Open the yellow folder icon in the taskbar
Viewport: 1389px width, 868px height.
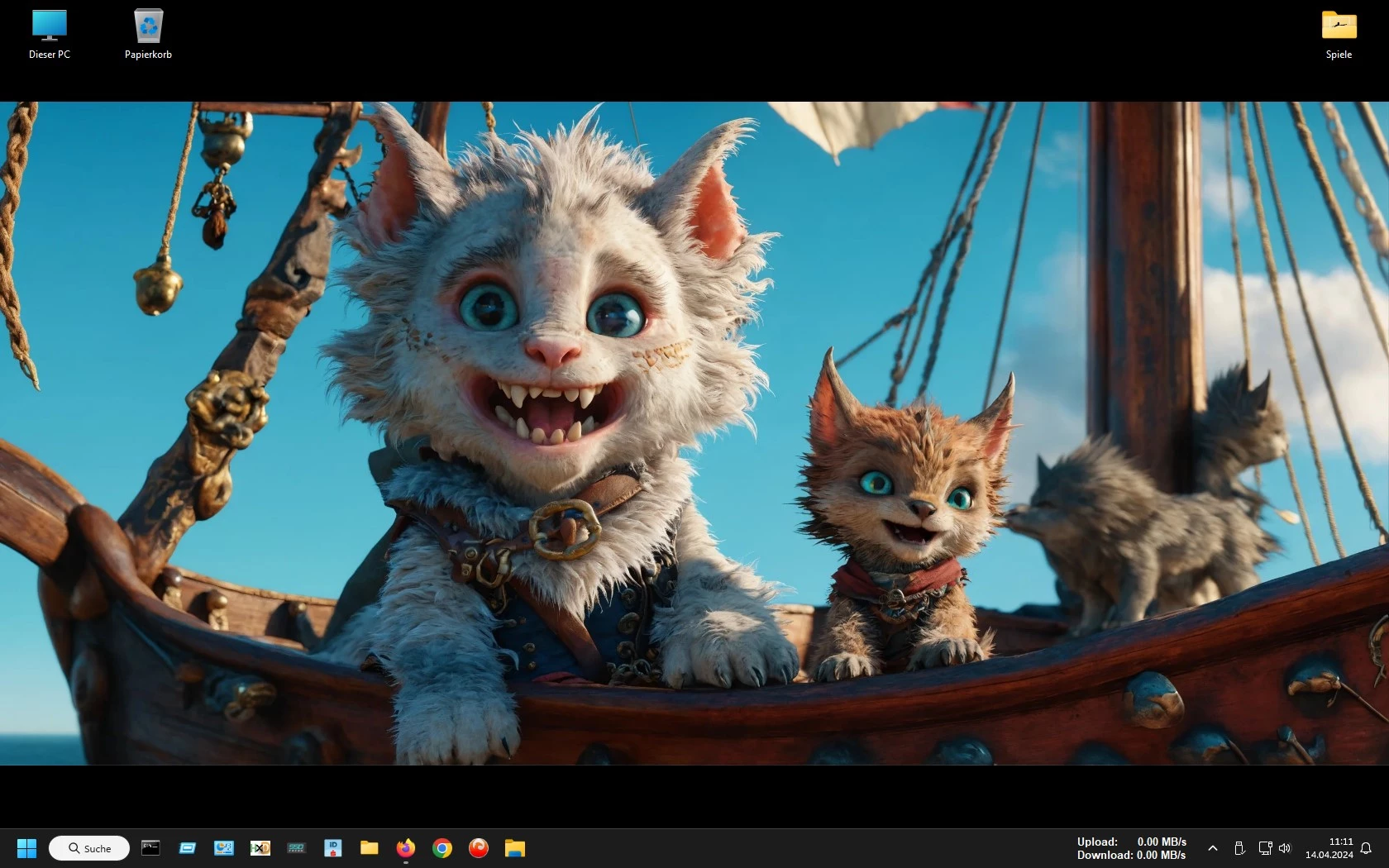pos(370,847)
